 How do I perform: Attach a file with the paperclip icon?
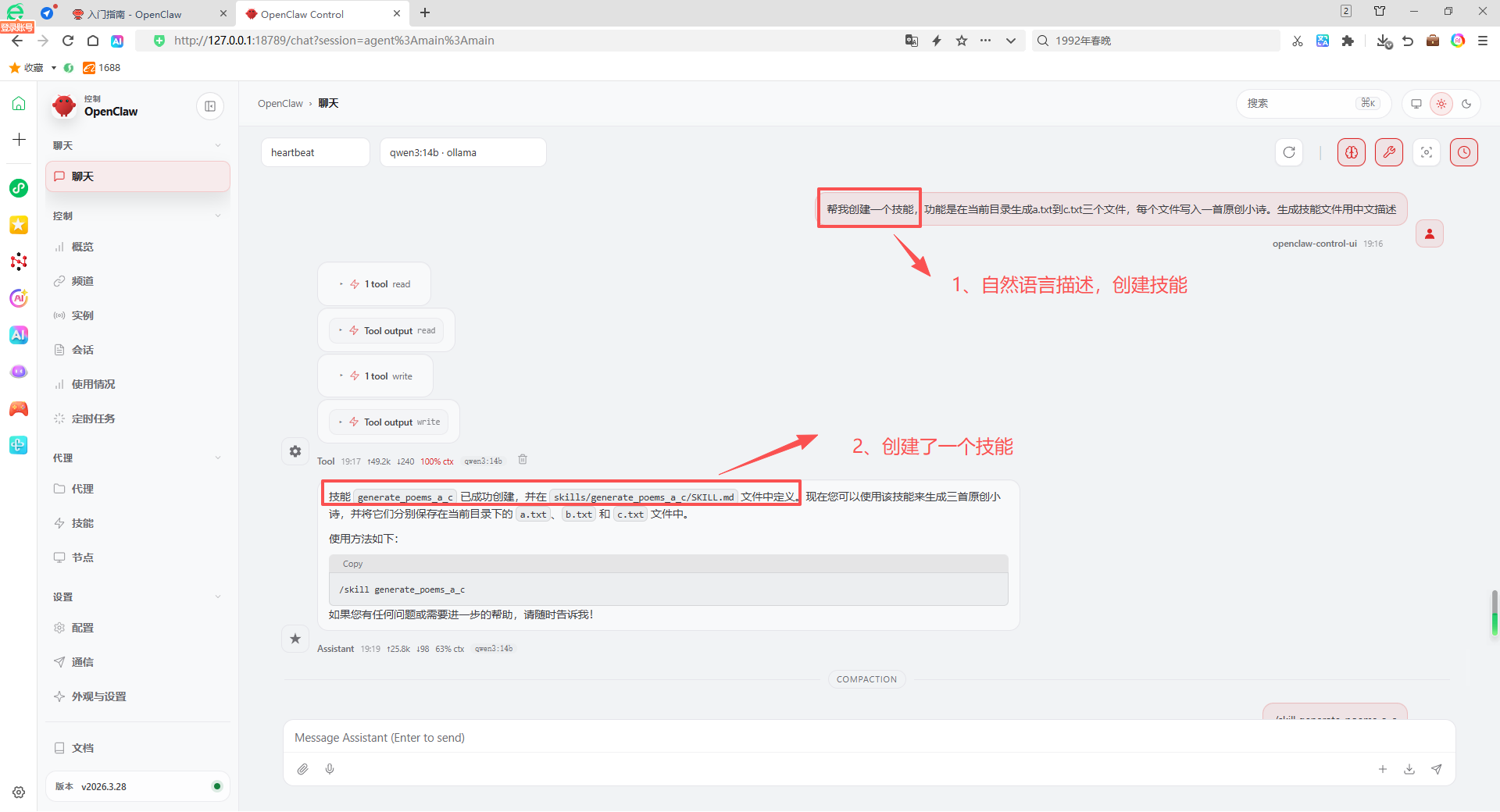click(303, 769)
